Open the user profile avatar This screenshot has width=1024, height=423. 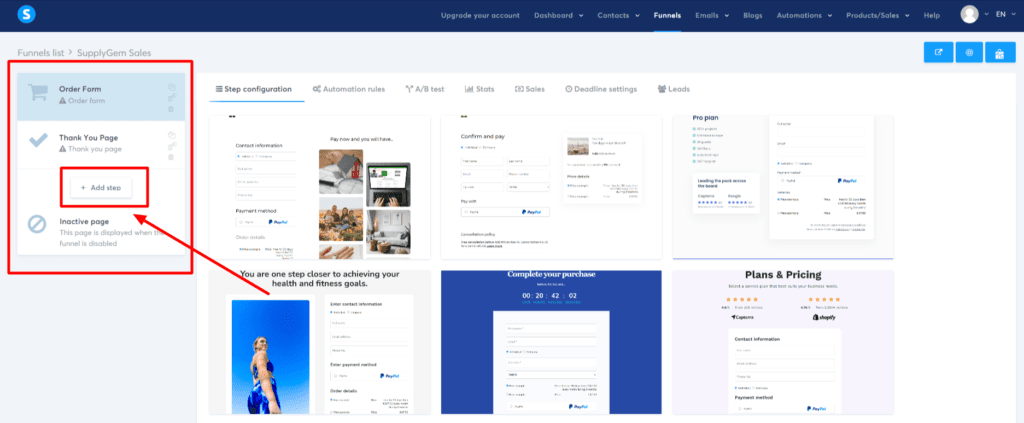click(x=969, y=14)
